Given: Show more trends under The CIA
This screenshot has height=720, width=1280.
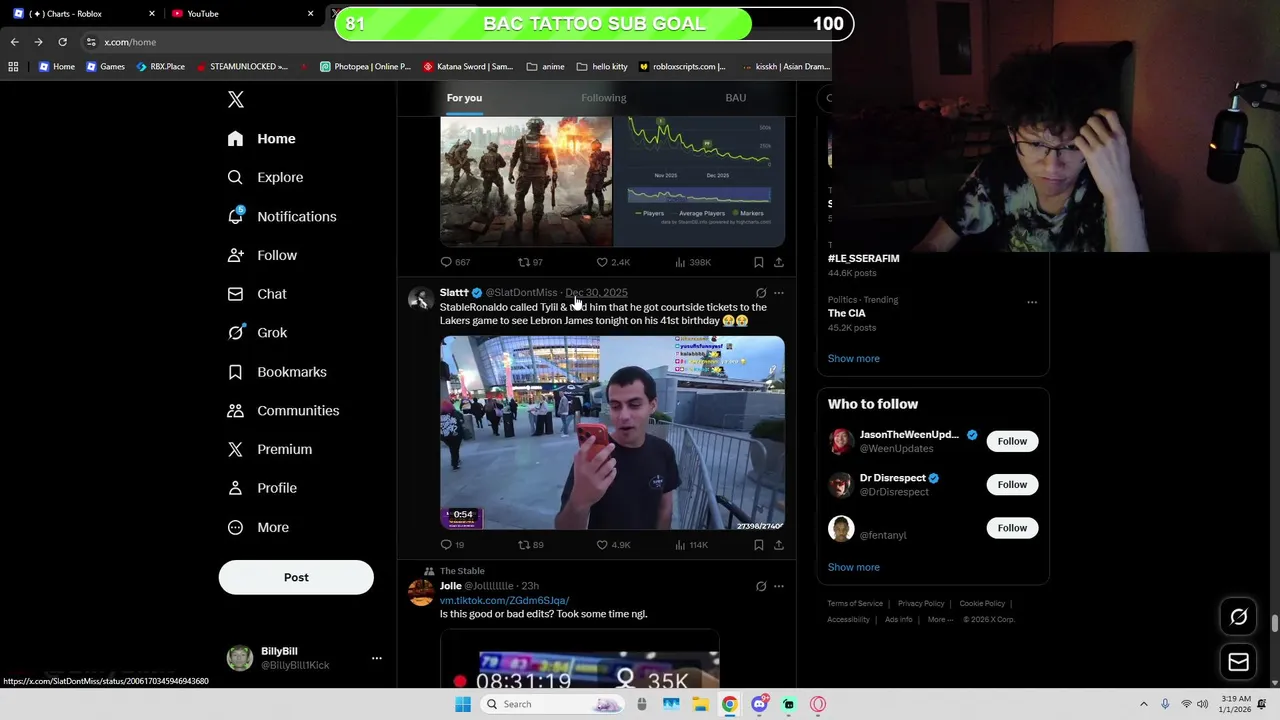Looking at the screenshot, I should point(853,358).
